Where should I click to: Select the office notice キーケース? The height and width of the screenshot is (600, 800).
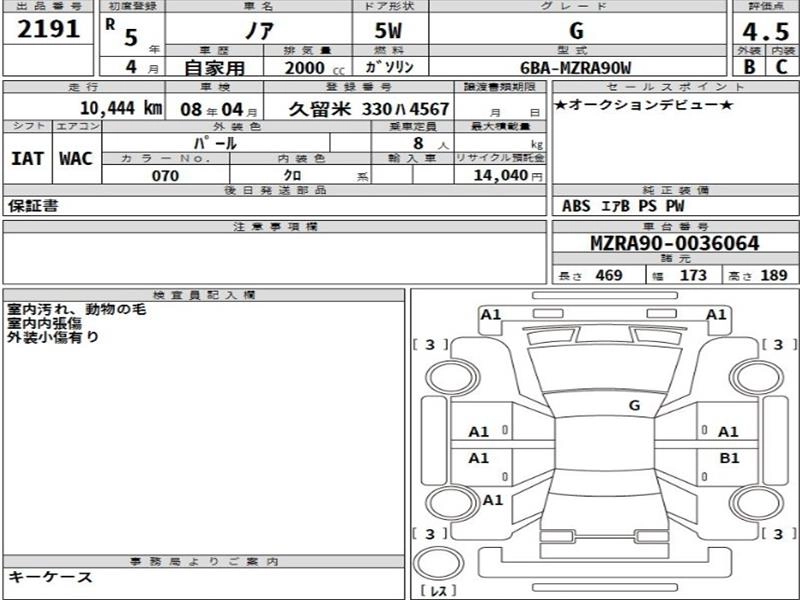click(x=50, y=577)
